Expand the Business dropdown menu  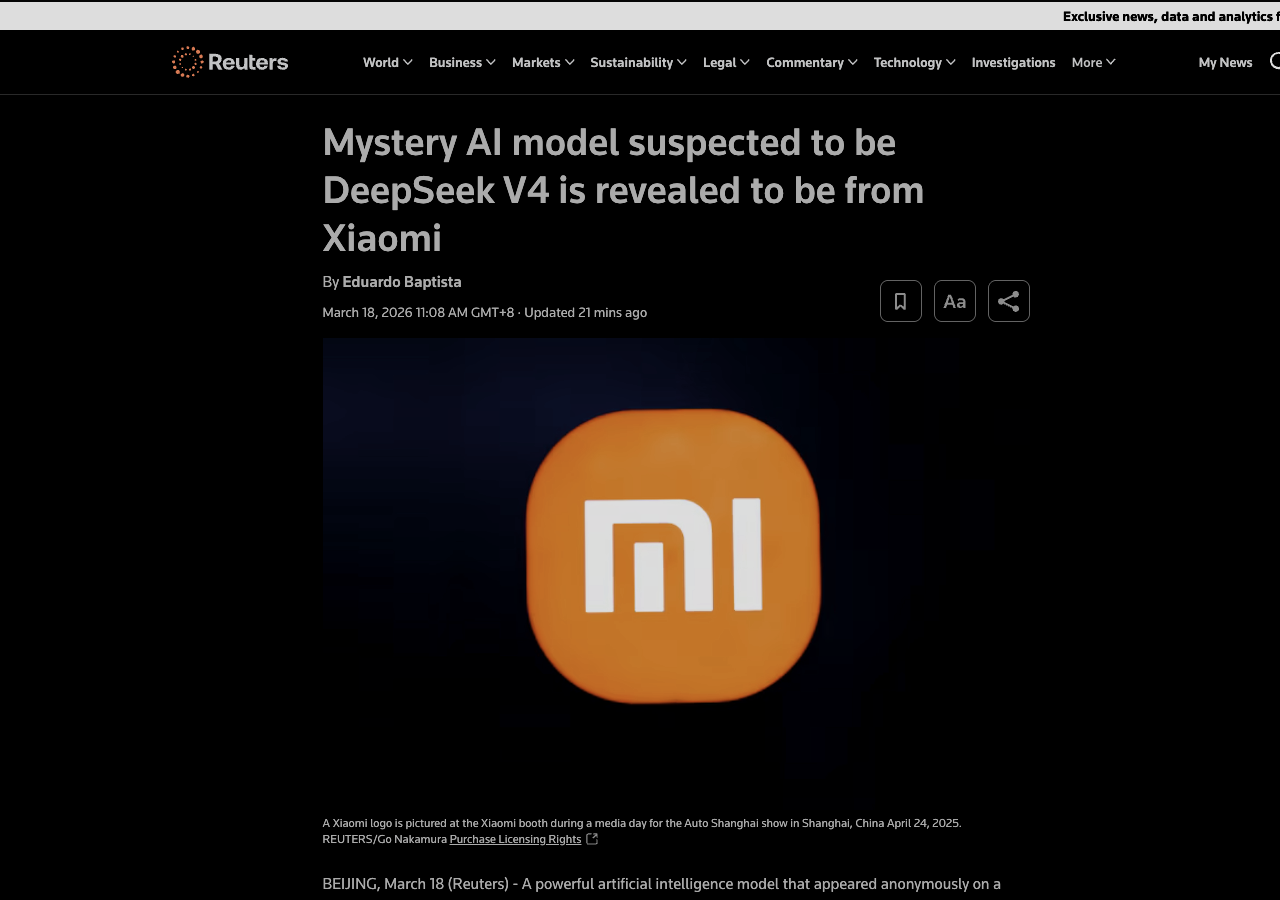coord(462,62)
